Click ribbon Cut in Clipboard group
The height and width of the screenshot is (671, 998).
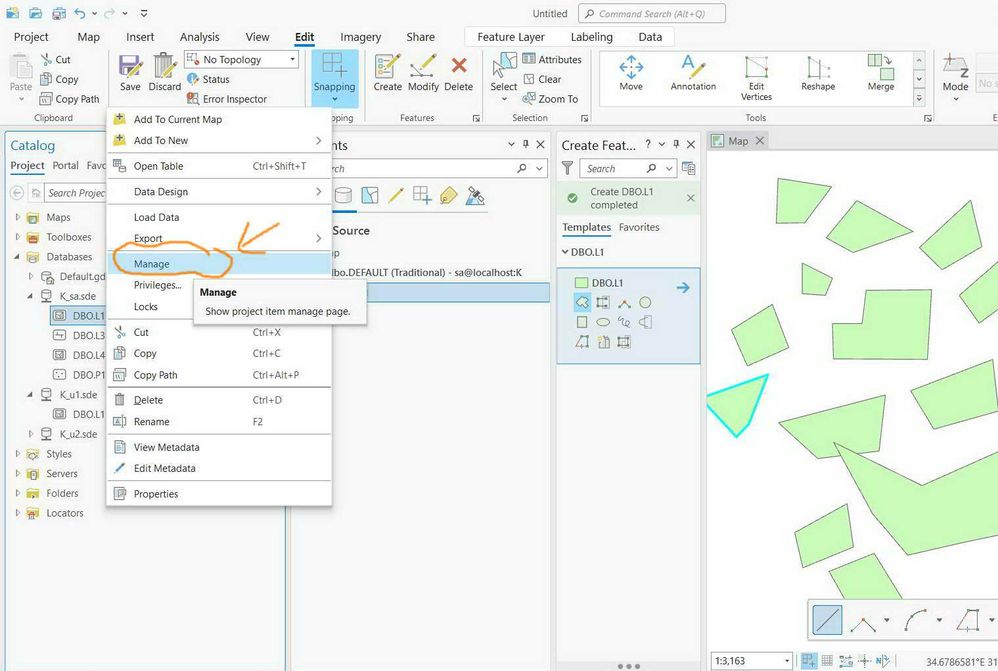point(55,59)
